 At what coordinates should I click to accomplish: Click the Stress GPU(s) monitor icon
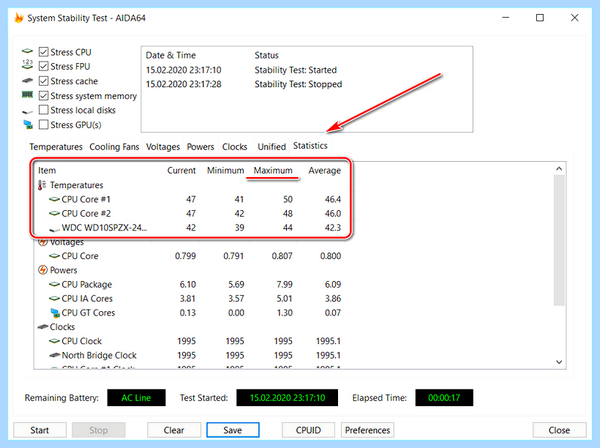click(28, 124)
